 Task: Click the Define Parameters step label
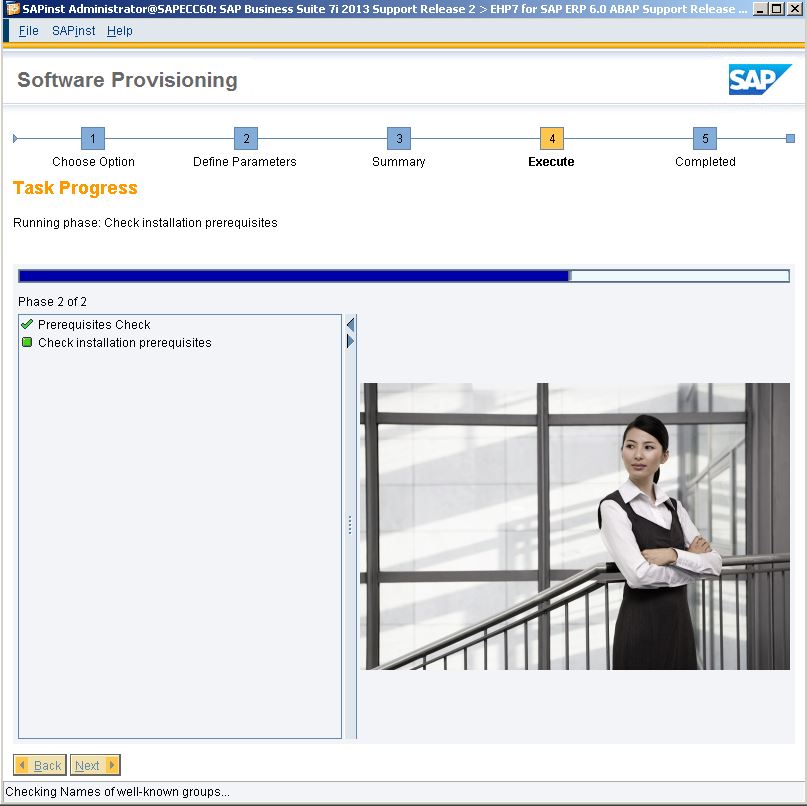(245, 162)
